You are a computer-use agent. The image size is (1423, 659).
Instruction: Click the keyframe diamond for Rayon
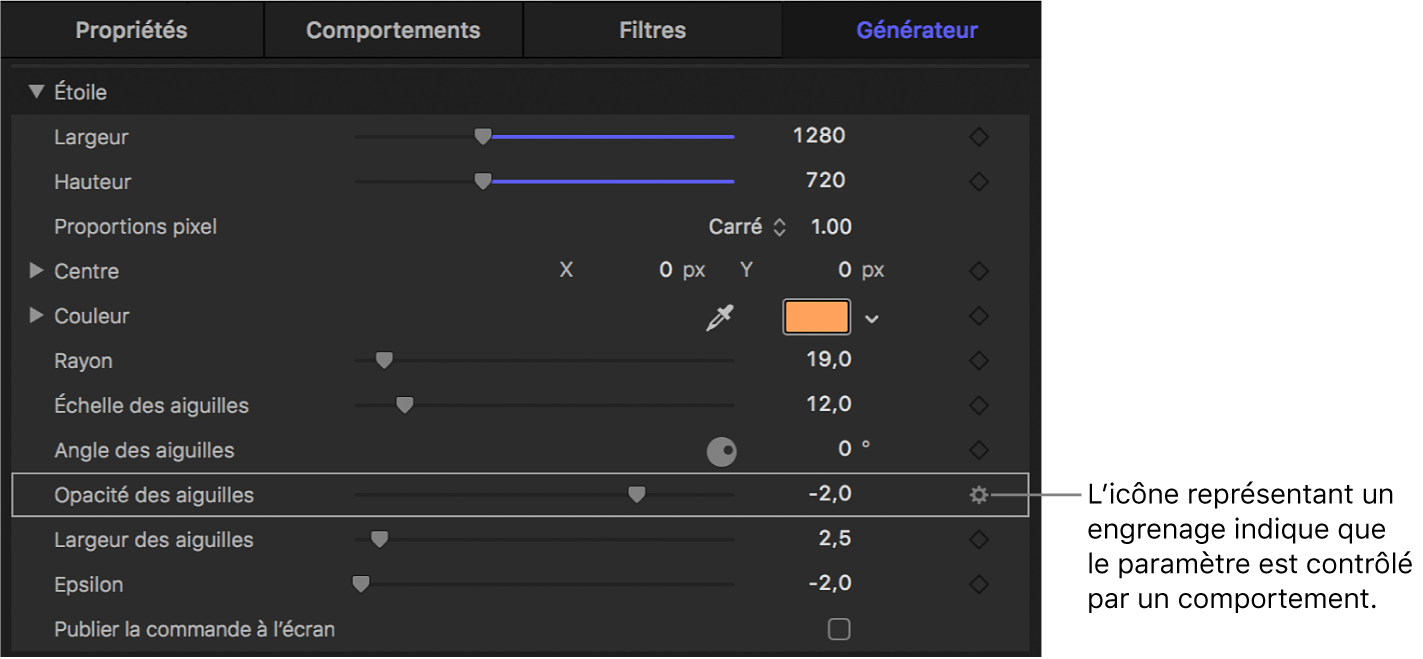point(979,361)
